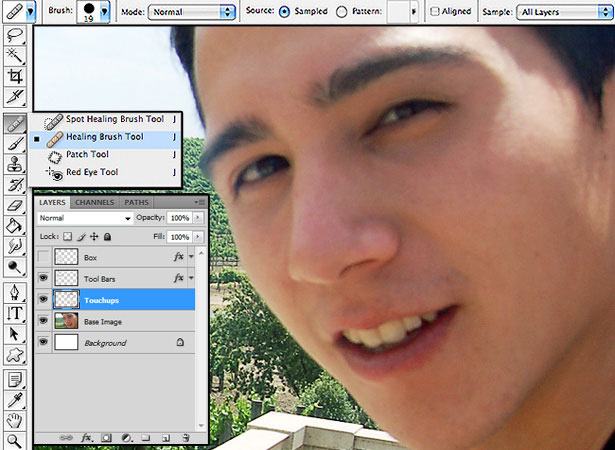The height and width of the screenshot is (450, 615).
Task: Select the Clone Stamp tool
Action: (x=15, y=164)
